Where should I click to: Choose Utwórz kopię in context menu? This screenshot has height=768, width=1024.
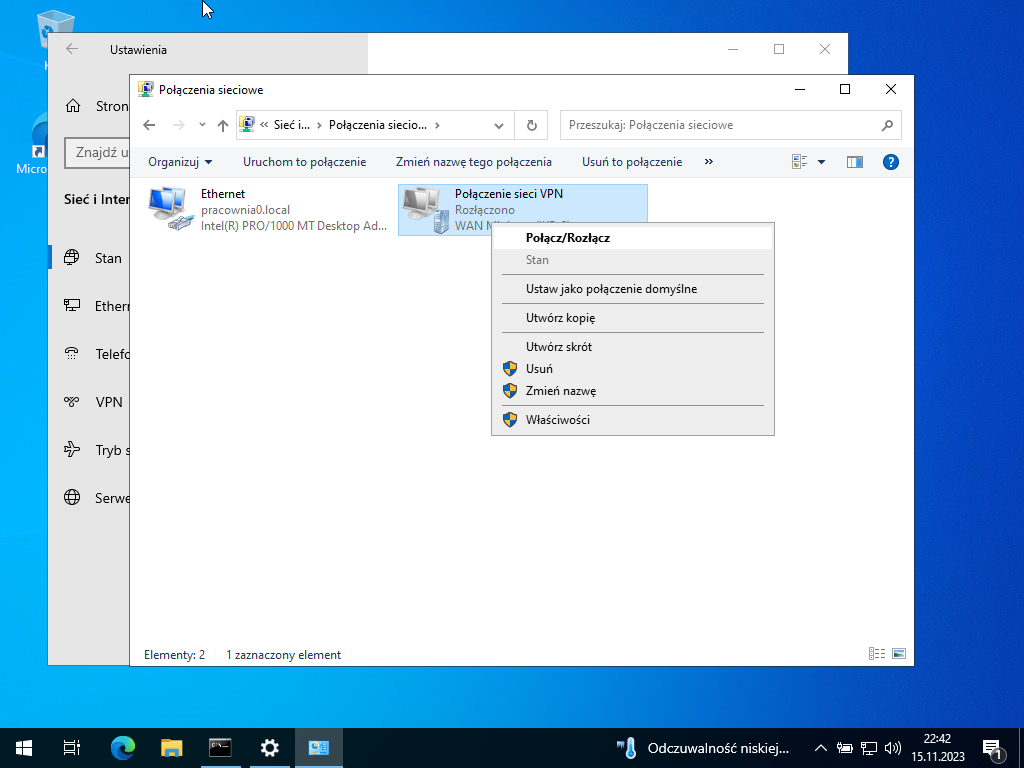(632, 318)
